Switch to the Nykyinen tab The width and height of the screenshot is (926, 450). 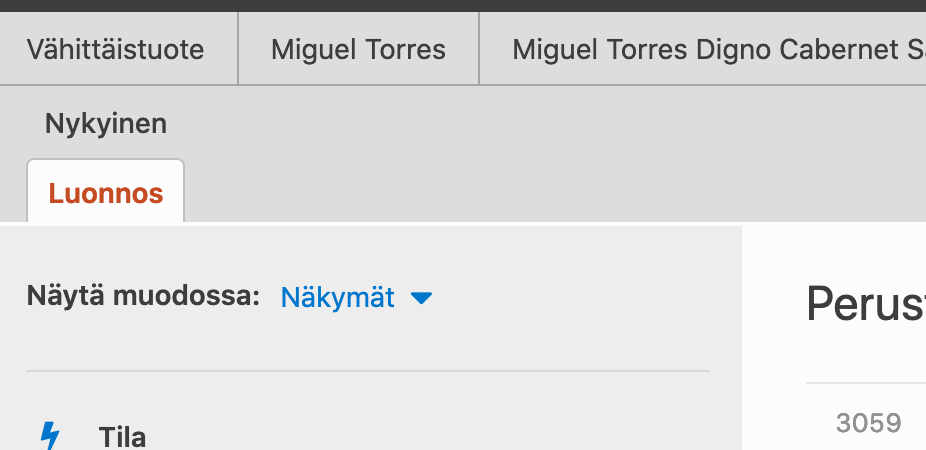tap(106, 124)
